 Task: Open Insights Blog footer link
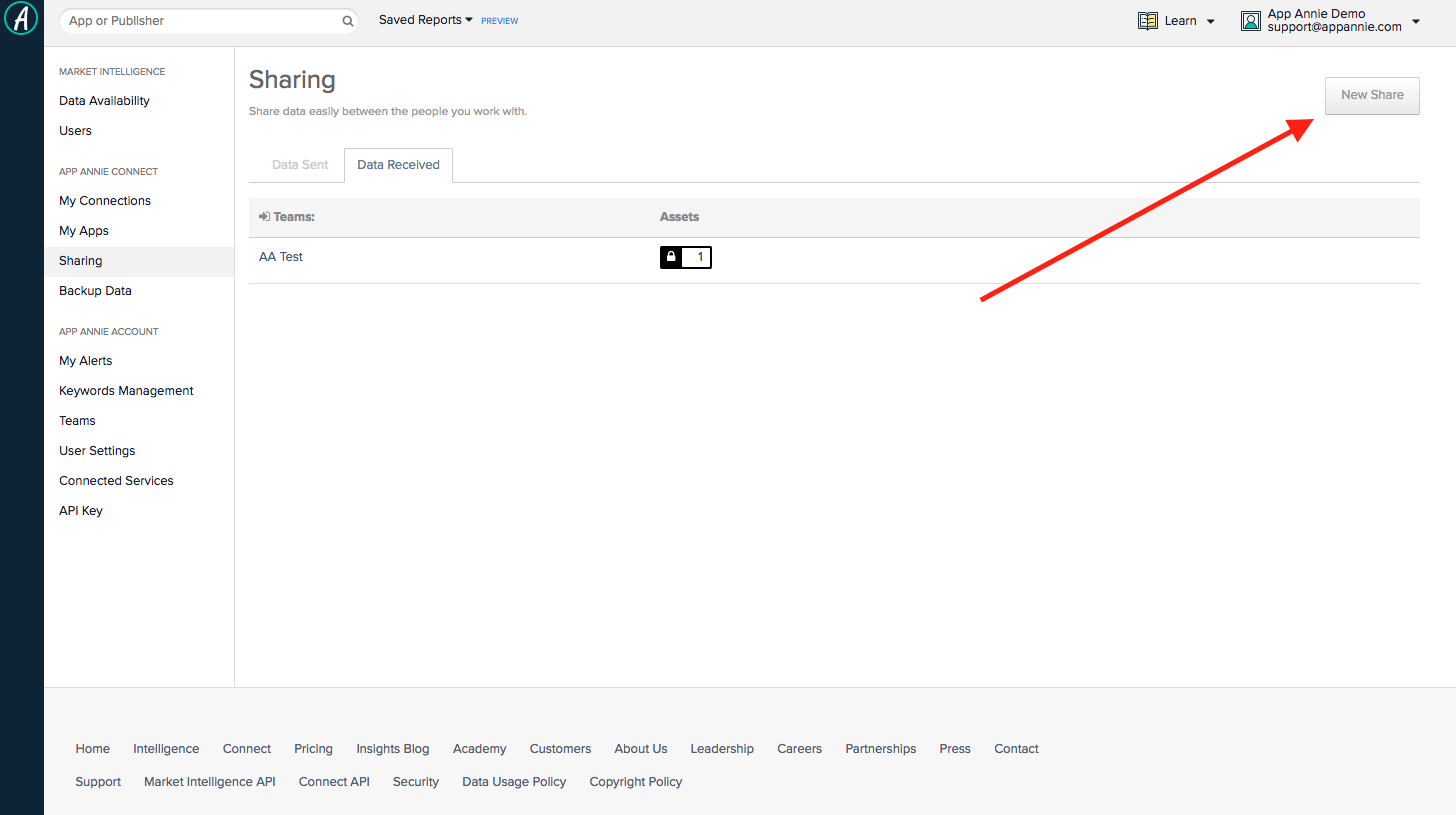click(393, 749)
